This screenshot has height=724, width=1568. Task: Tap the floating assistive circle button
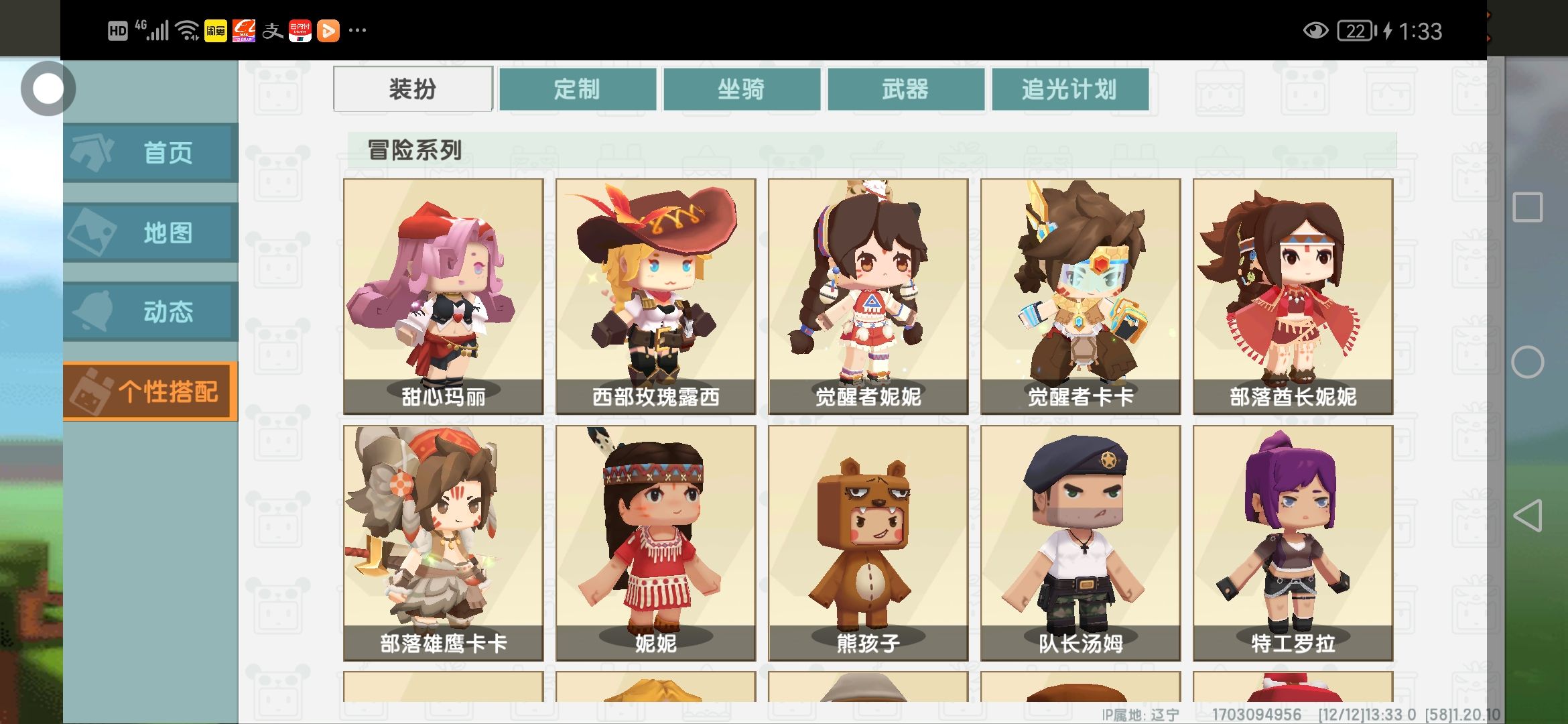[48, 88]
